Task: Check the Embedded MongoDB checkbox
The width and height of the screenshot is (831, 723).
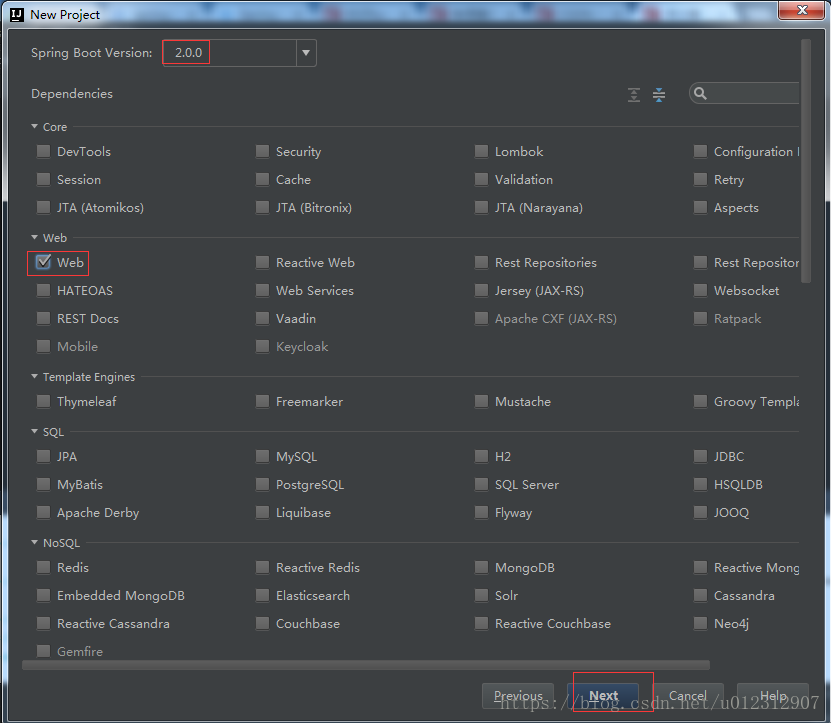Action: (43, 595)
